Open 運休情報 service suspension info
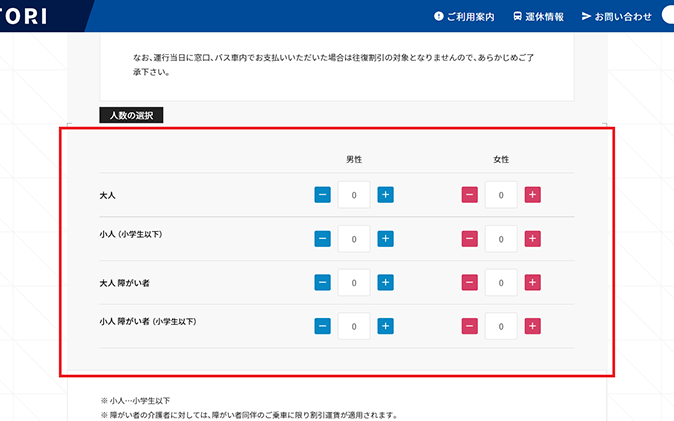This screenshot has width=674, height=421. coord(539,16)
